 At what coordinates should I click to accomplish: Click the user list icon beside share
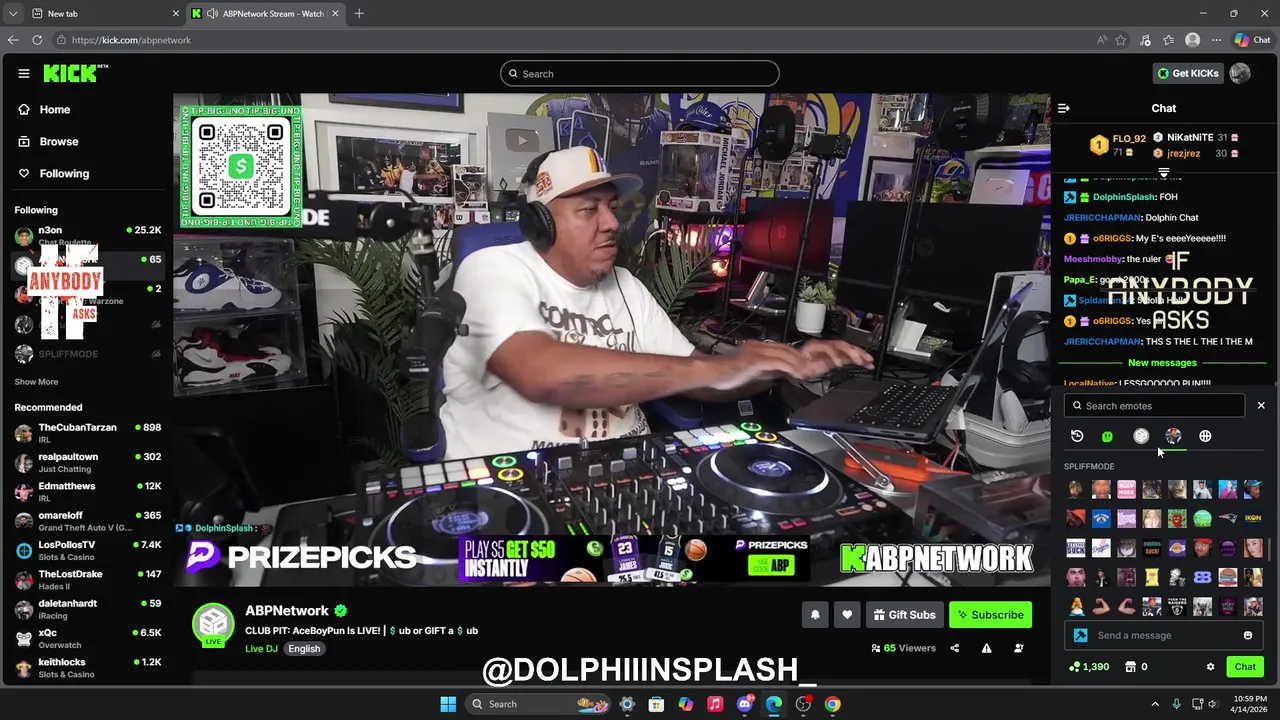coord(1019,648)
